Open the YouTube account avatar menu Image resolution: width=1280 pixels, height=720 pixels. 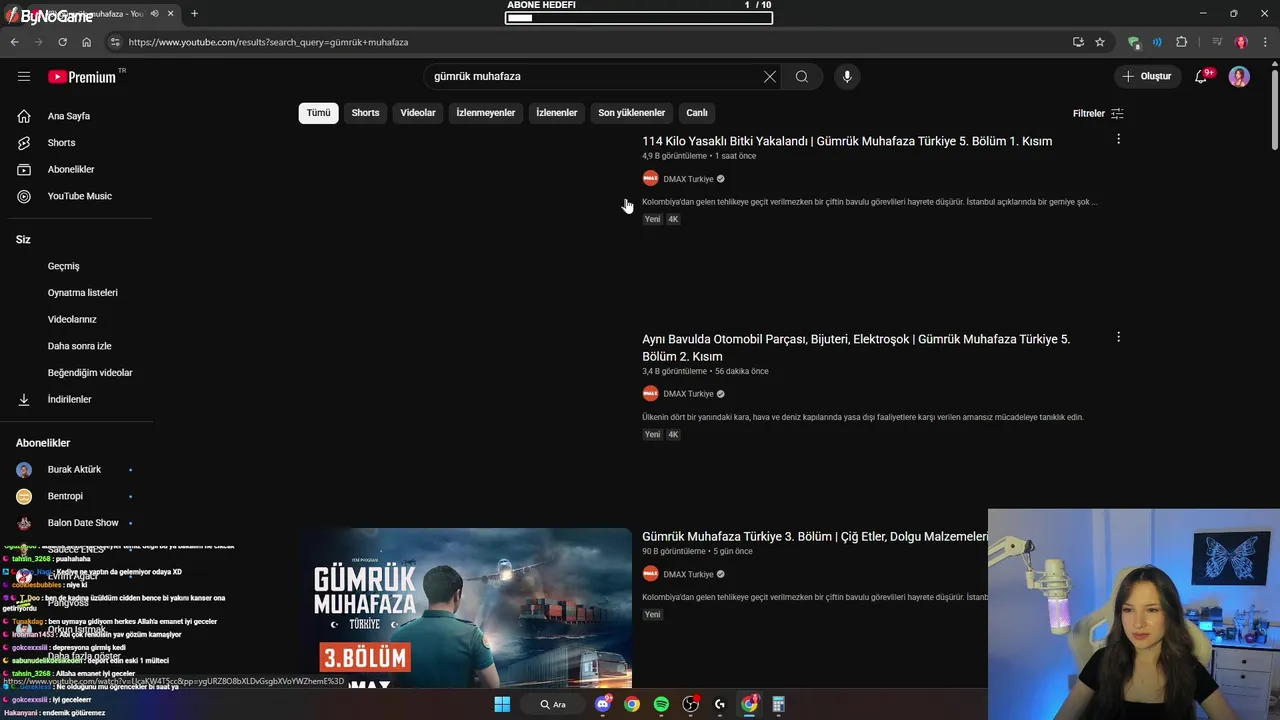point(1239,77)
